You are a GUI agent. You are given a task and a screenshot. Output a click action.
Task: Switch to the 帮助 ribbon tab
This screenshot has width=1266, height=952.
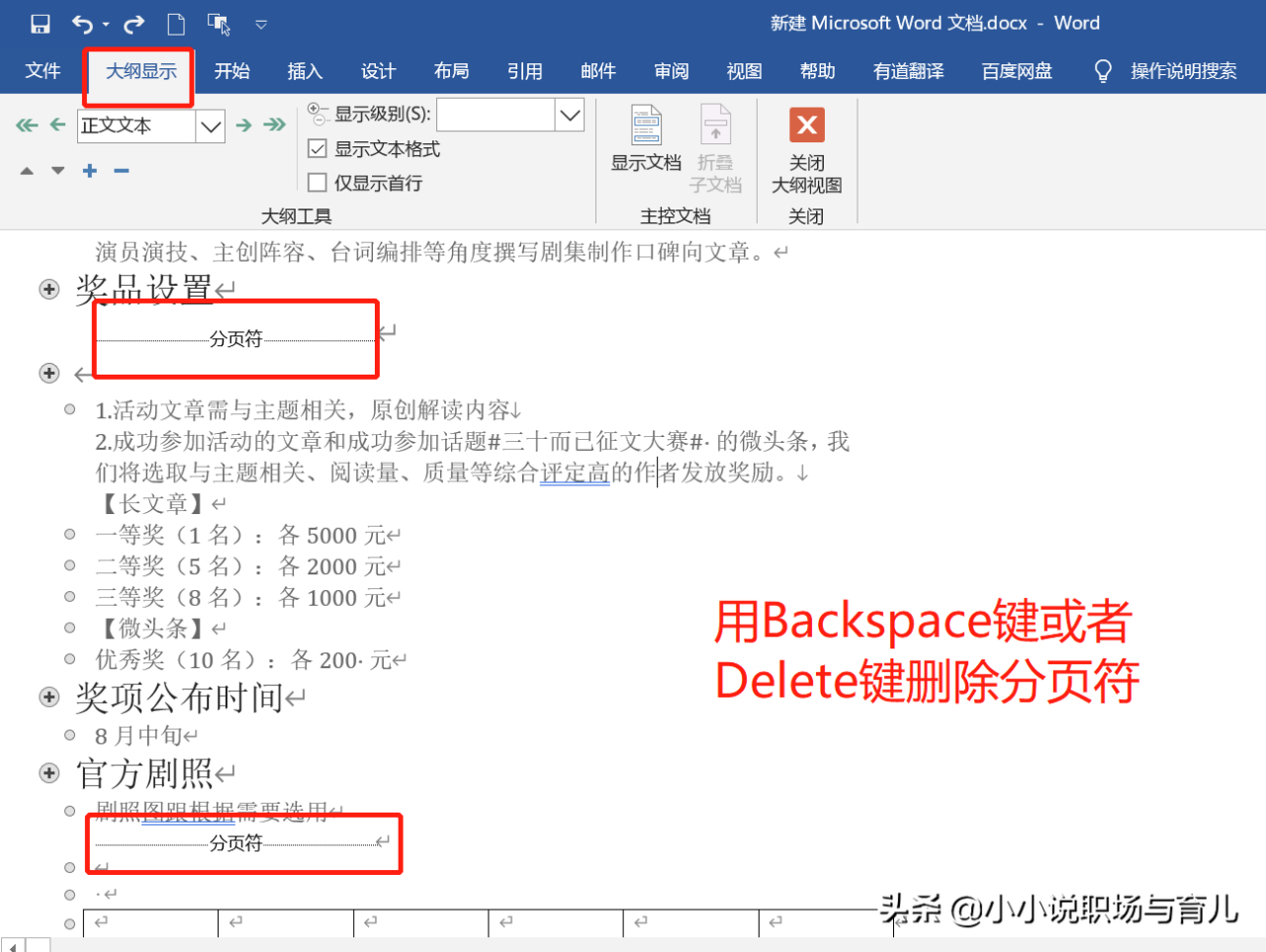click(817, 71)
